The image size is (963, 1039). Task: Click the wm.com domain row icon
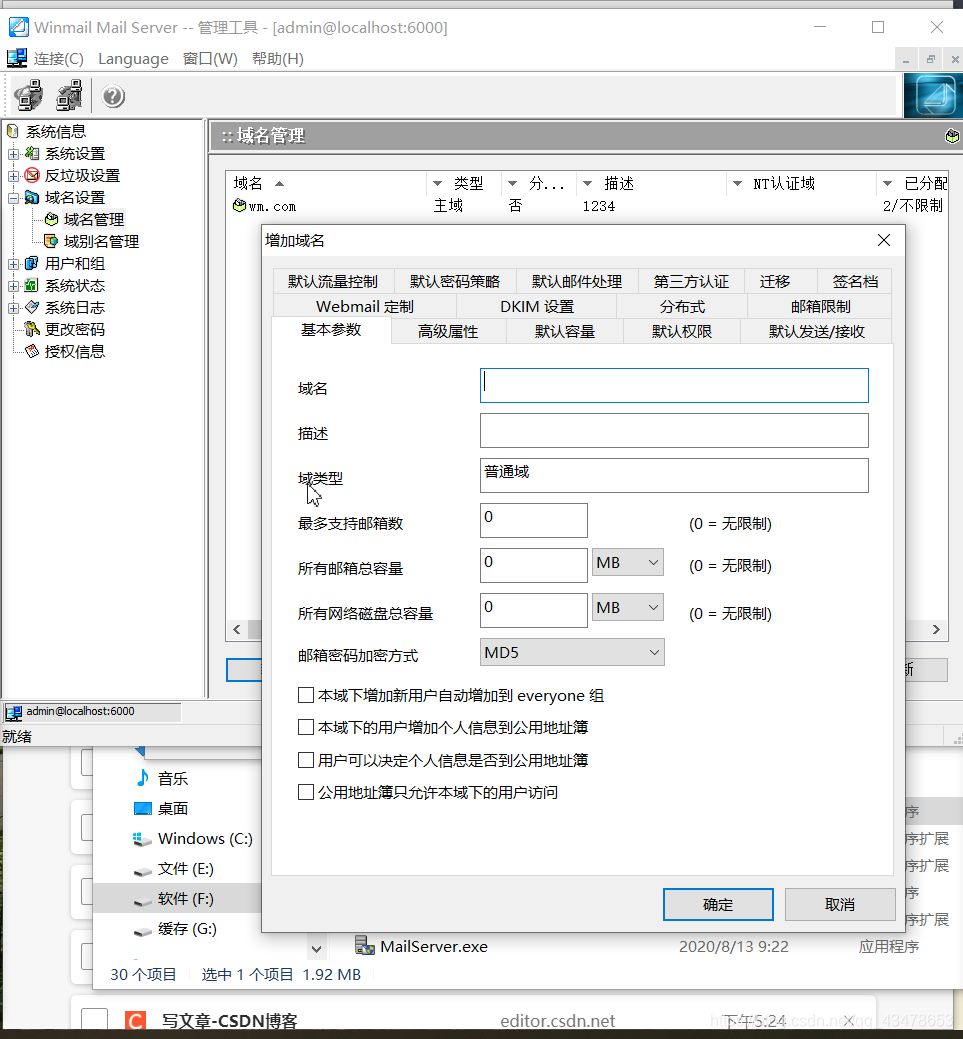click(x=239, y=205)
